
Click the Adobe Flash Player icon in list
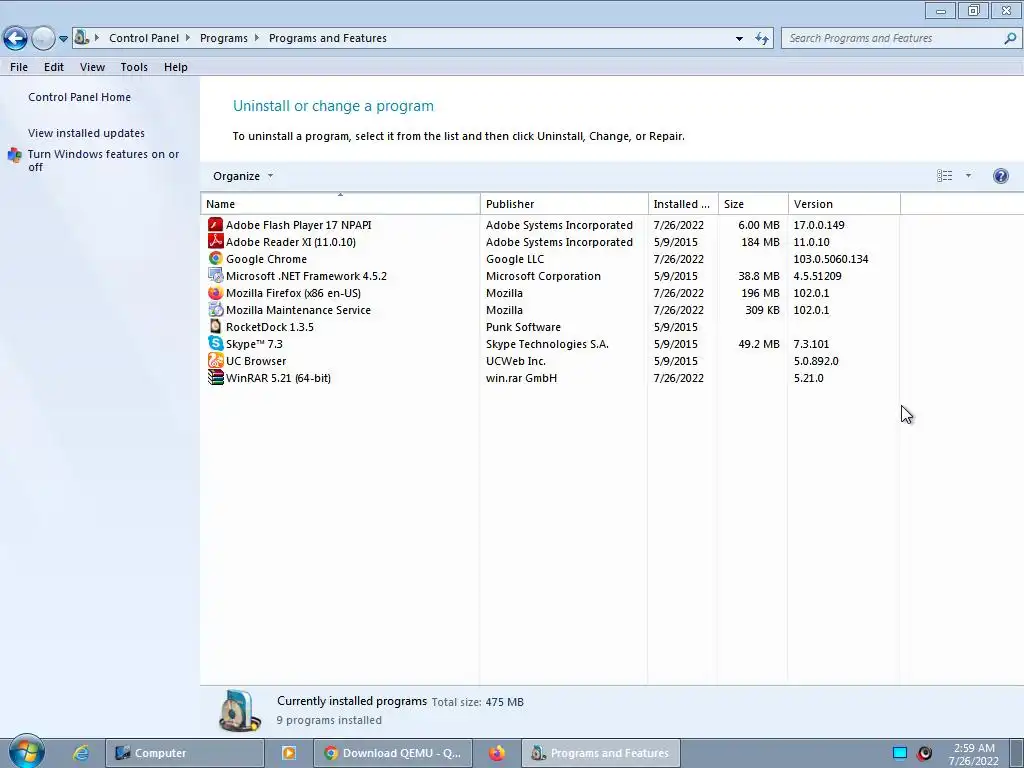tap(216, 225)
